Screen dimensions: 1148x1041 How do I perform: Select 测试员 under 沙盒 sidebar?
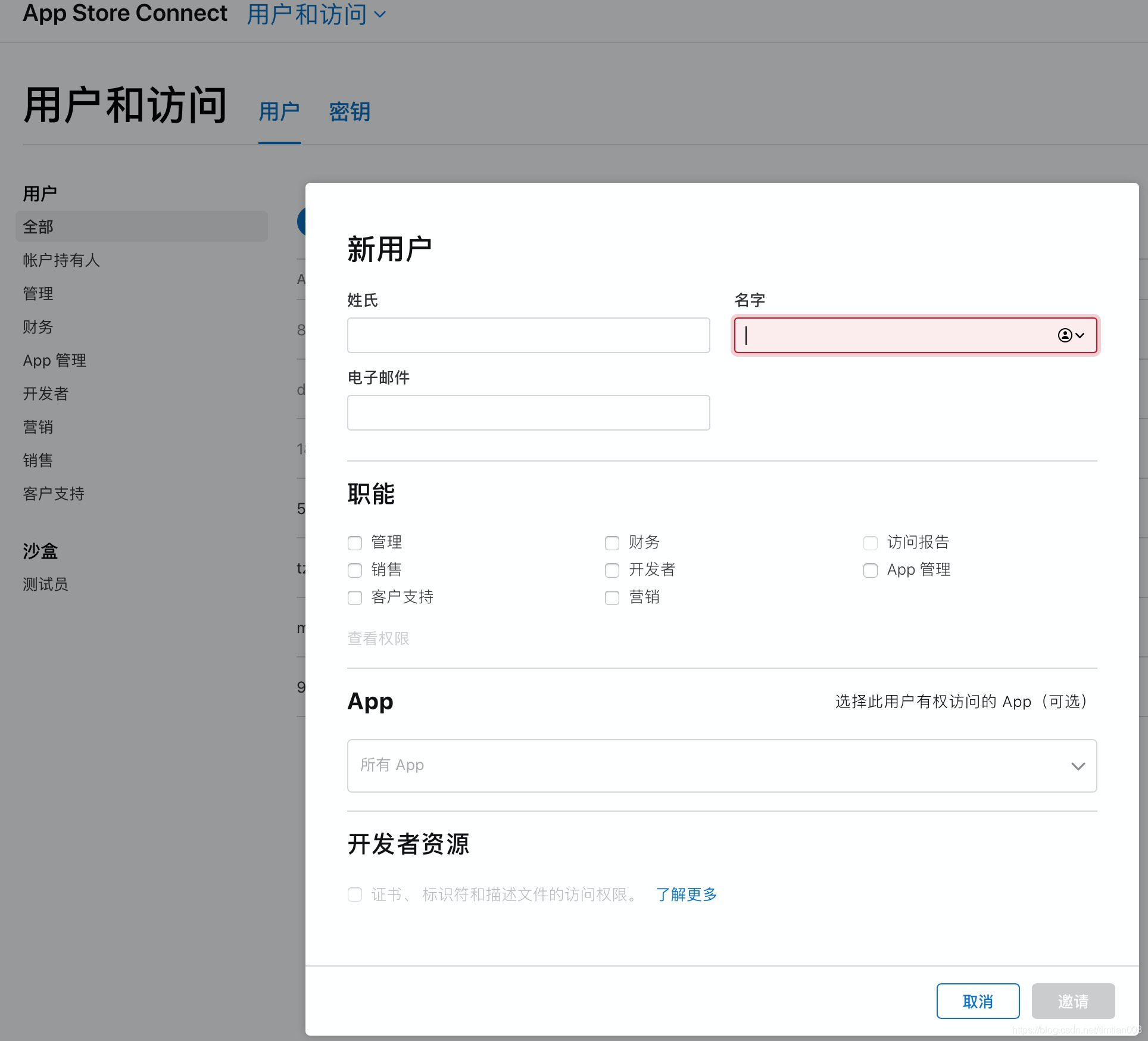[x=45, y=584]
